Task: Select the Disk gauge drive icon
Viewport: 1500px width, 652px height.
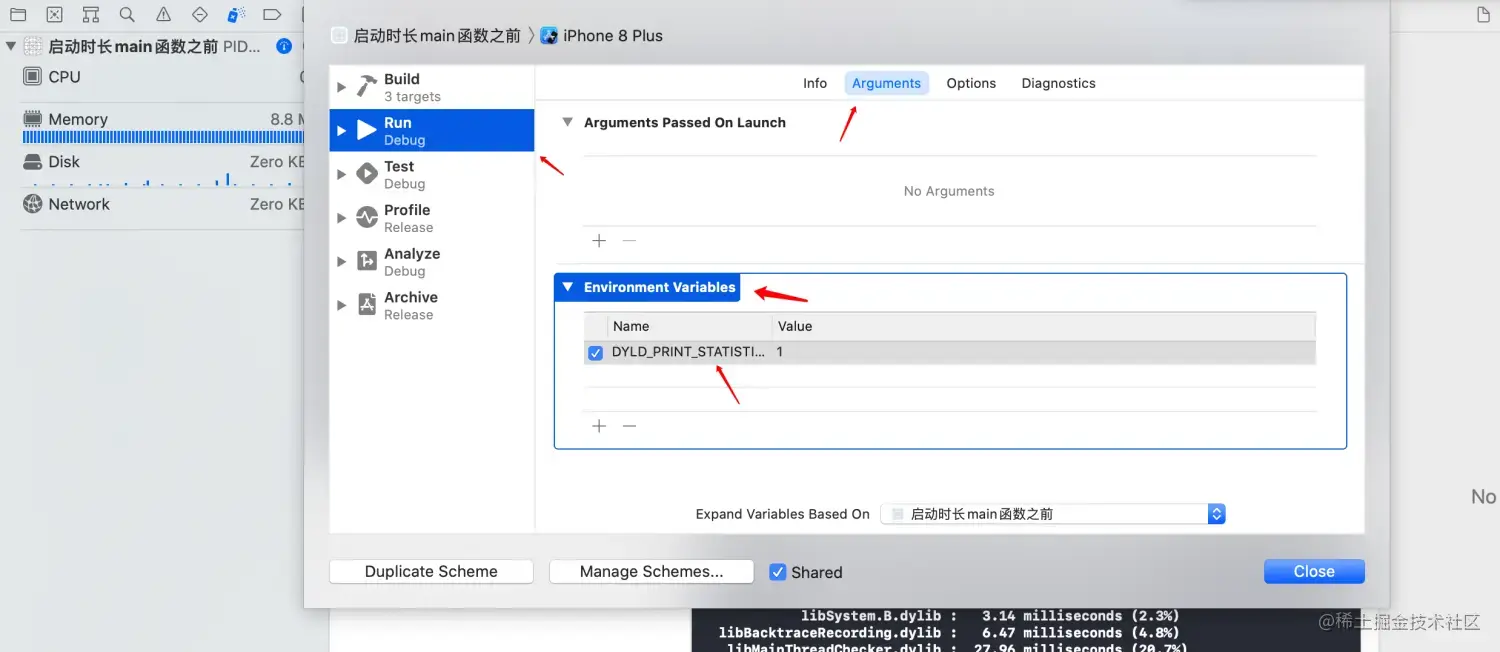Action: click(33, 161)
